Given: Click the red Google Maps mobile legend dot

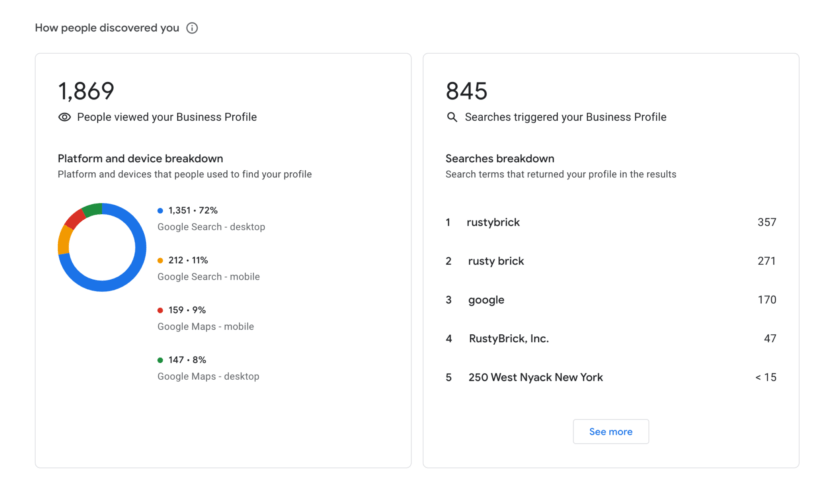Looking at the screenshot, I should (160, 310).
